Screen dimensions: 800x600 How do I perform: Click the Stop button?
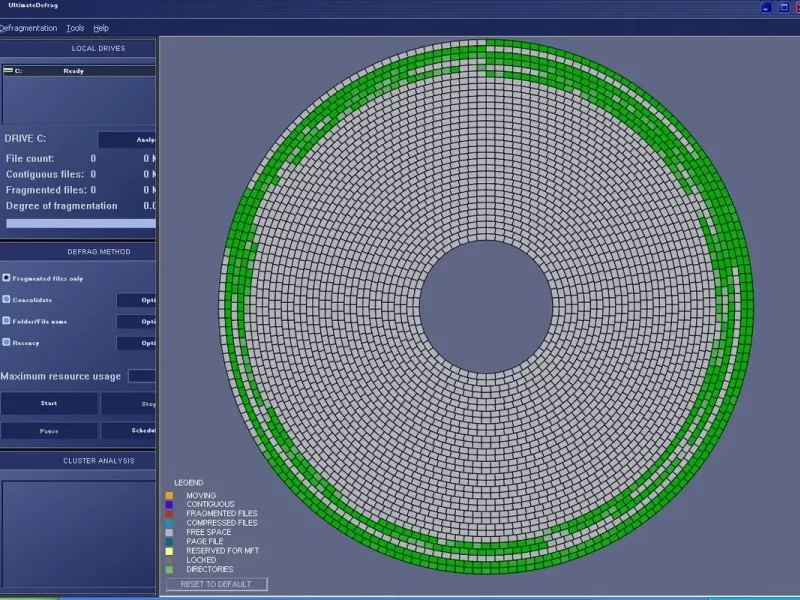click(129, 404)
